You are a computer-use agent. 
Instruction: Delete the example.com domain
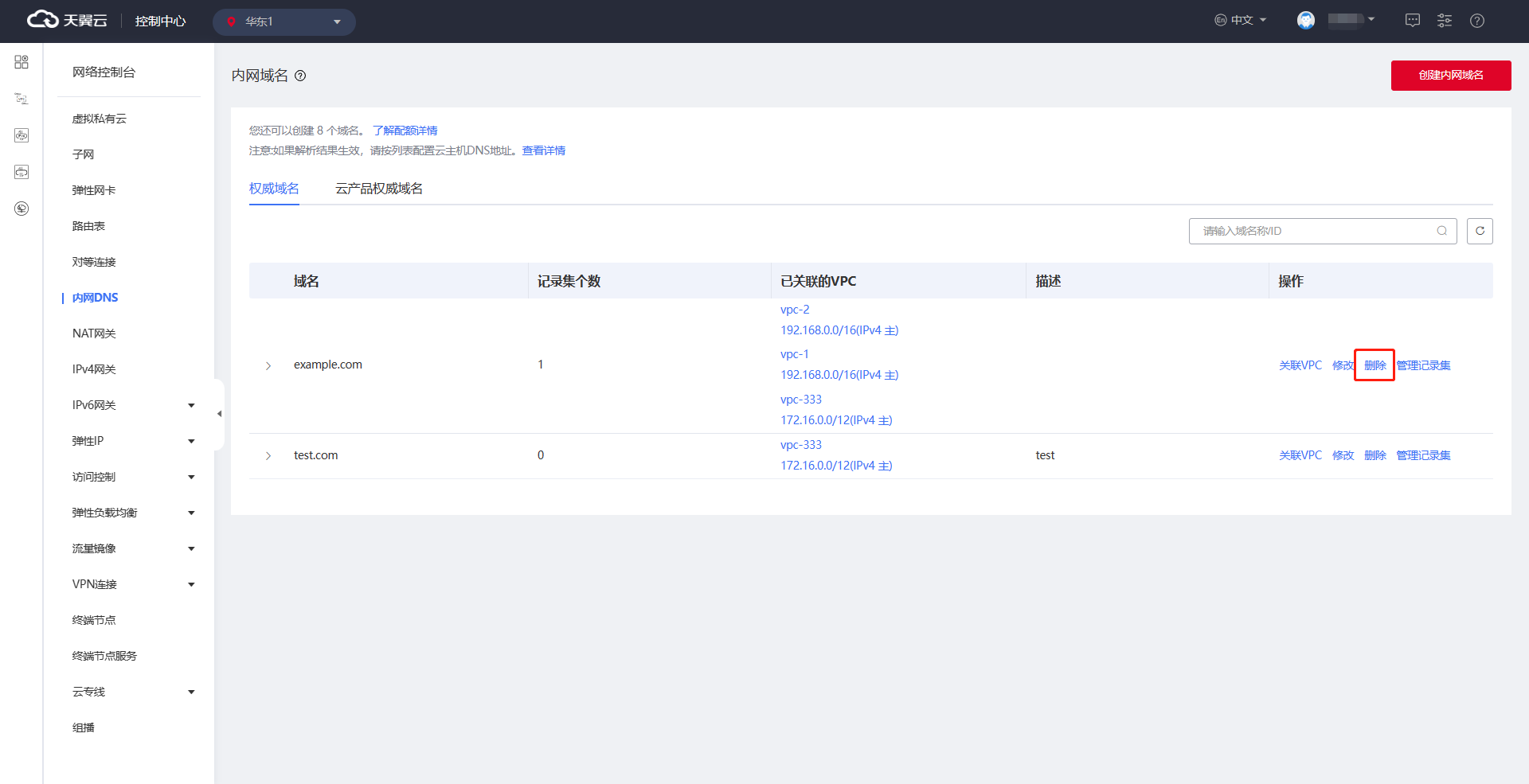click(1375, 365)
